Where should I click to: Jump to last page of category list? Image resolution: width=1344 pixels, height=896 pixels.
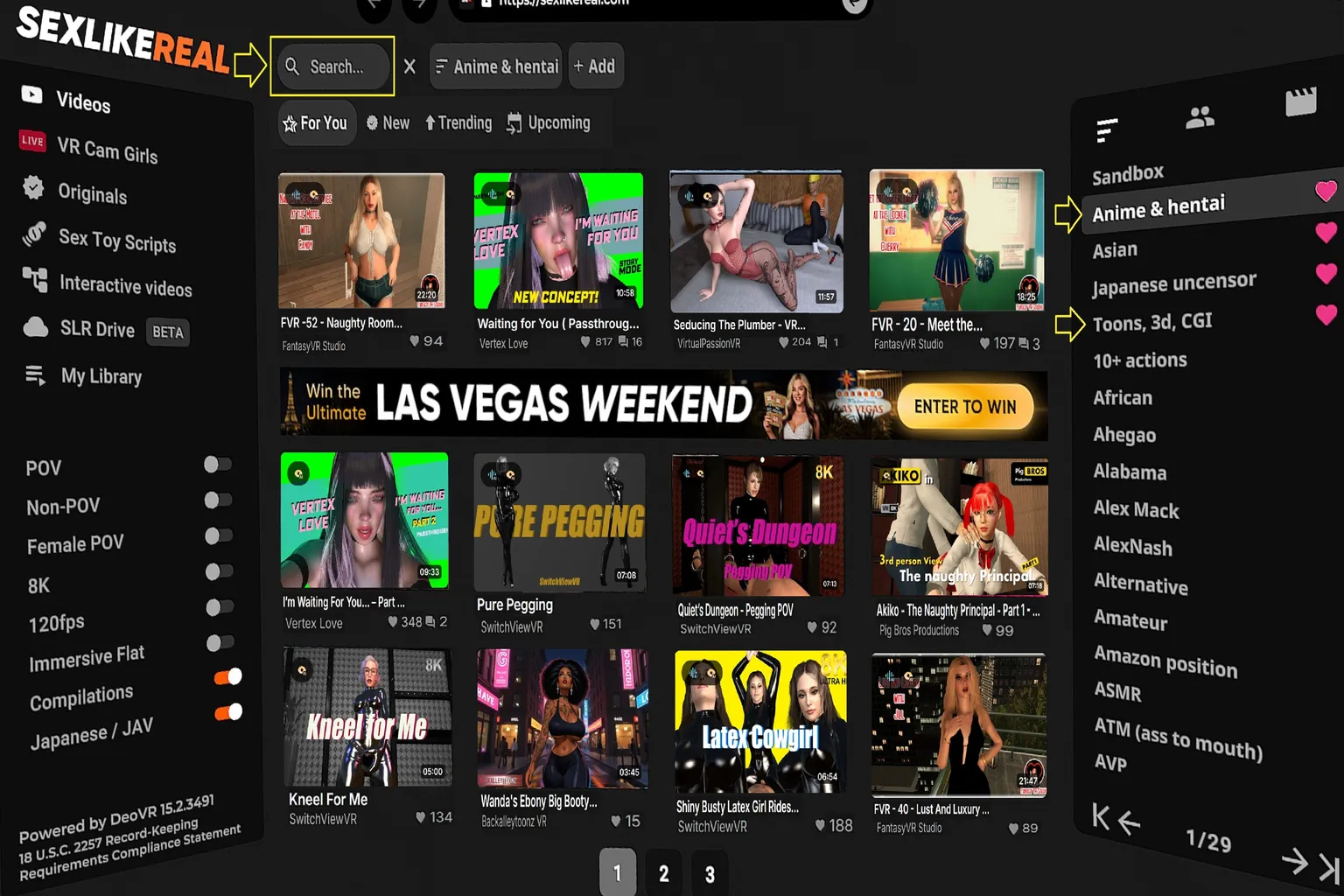(x=1329, y=868)
